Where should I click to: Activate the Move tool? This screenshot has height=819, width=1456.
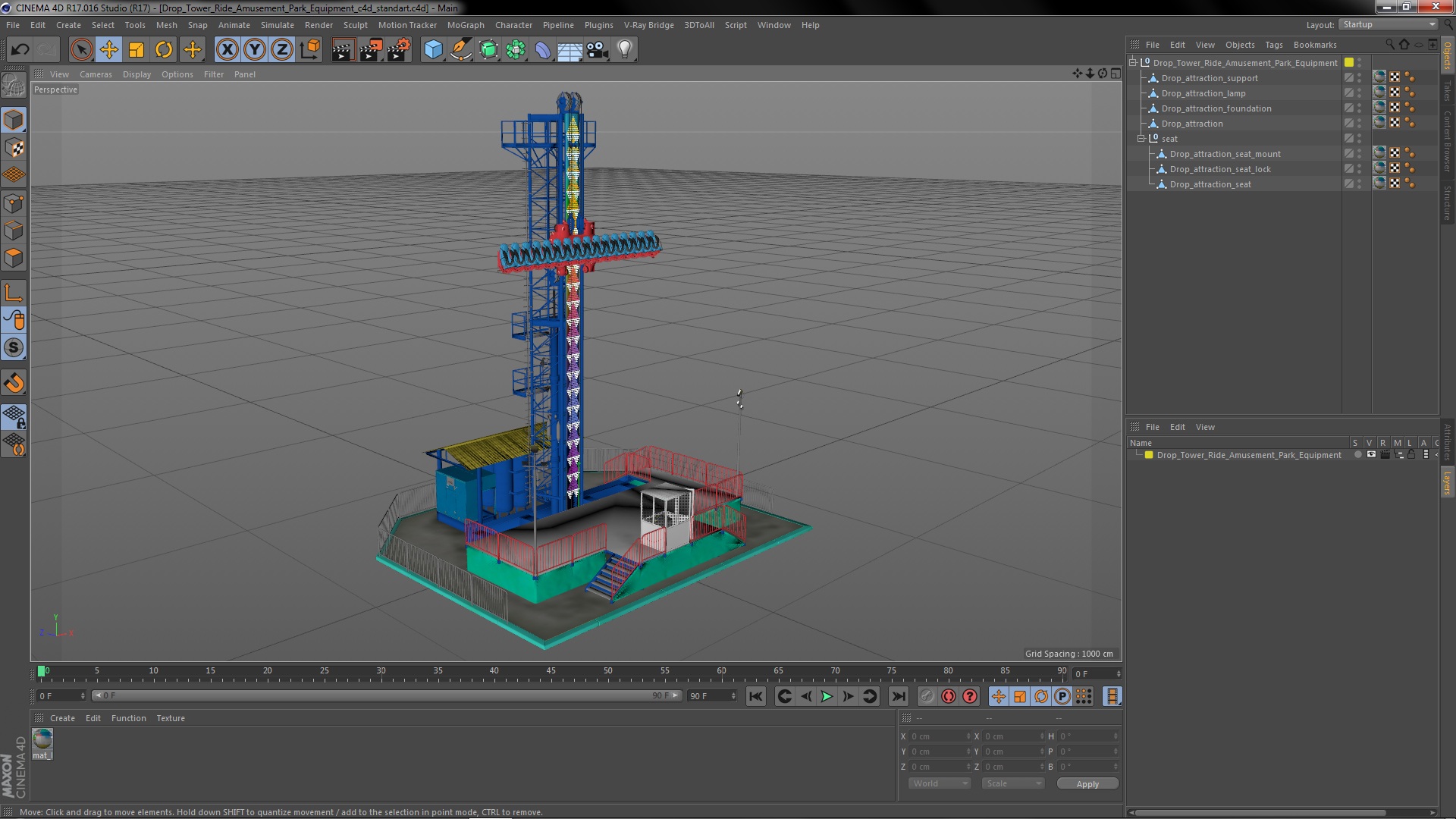click(108, 50)
